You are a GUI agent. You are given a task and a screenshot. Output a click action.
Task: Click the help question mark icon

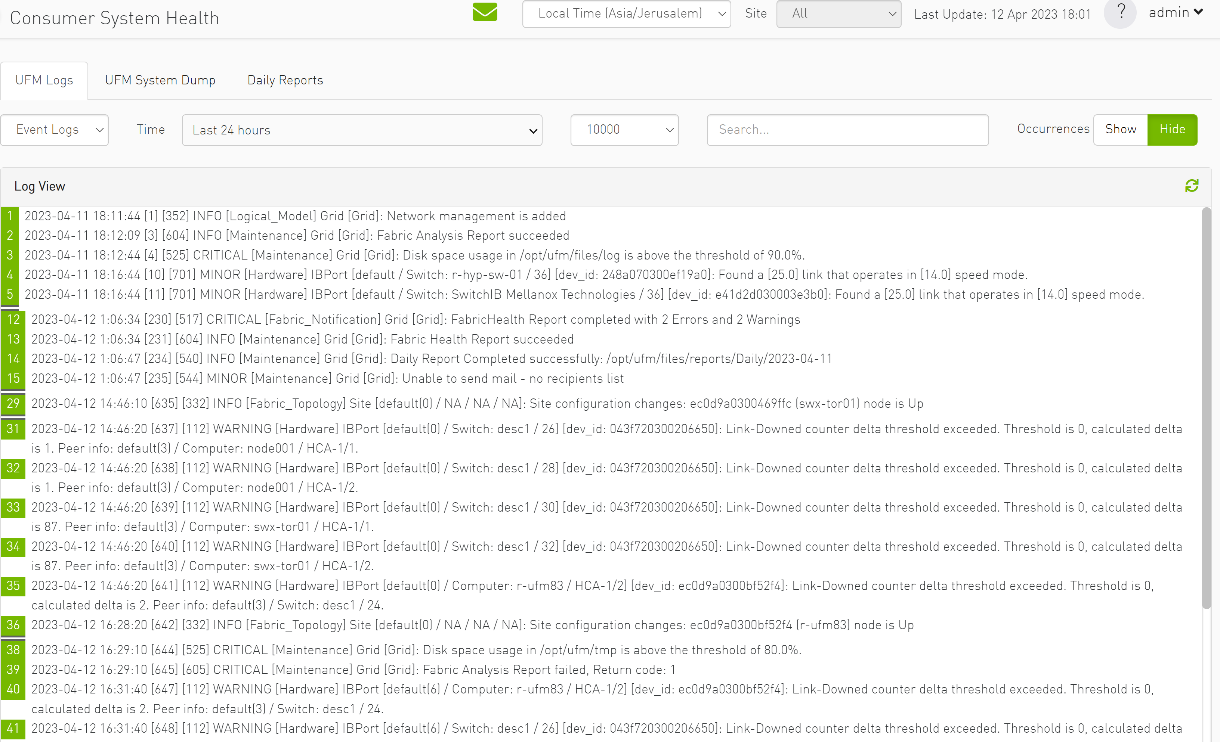1120,13
